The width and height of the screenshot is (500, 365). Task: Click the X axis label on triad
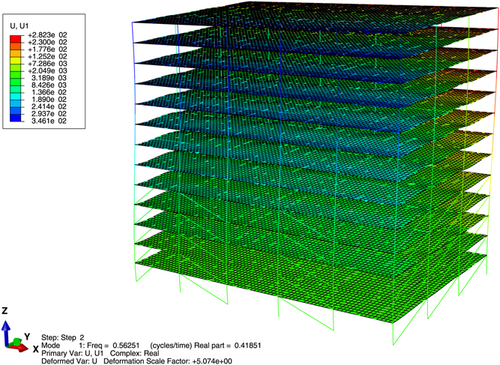coord(35,349)
